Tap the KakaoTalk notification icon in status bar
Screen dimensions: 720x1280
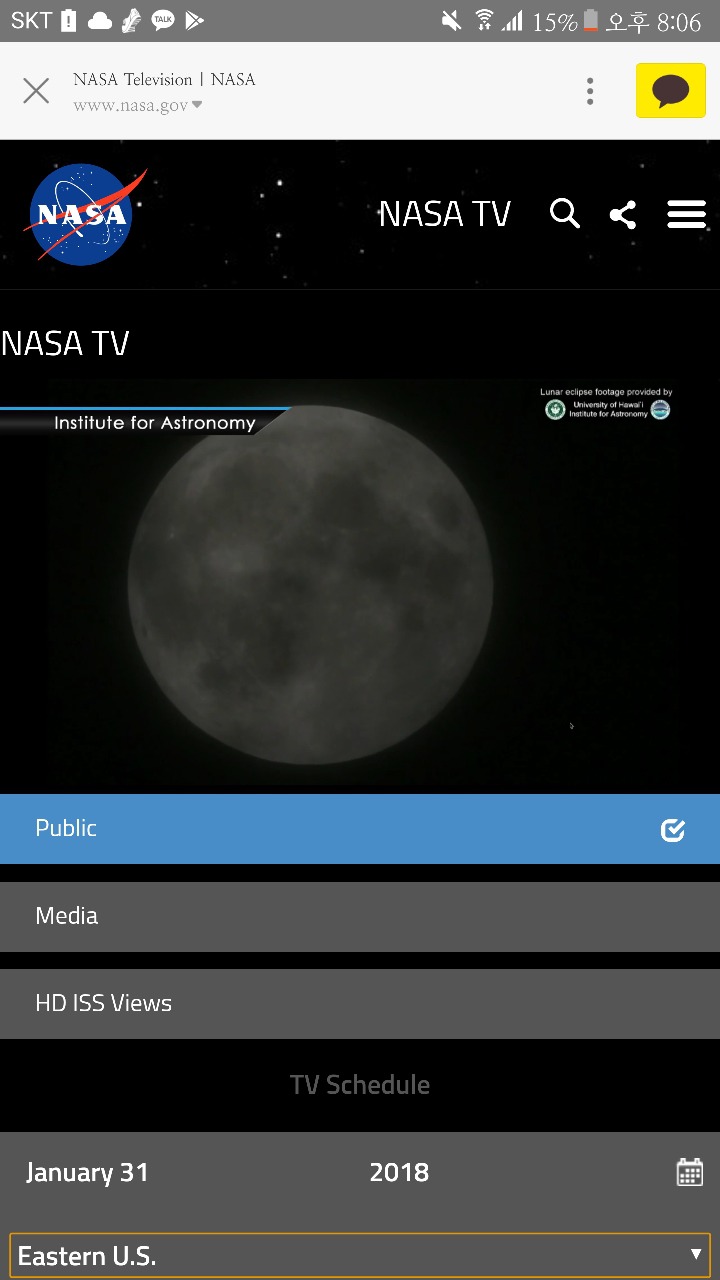[162, 20]
